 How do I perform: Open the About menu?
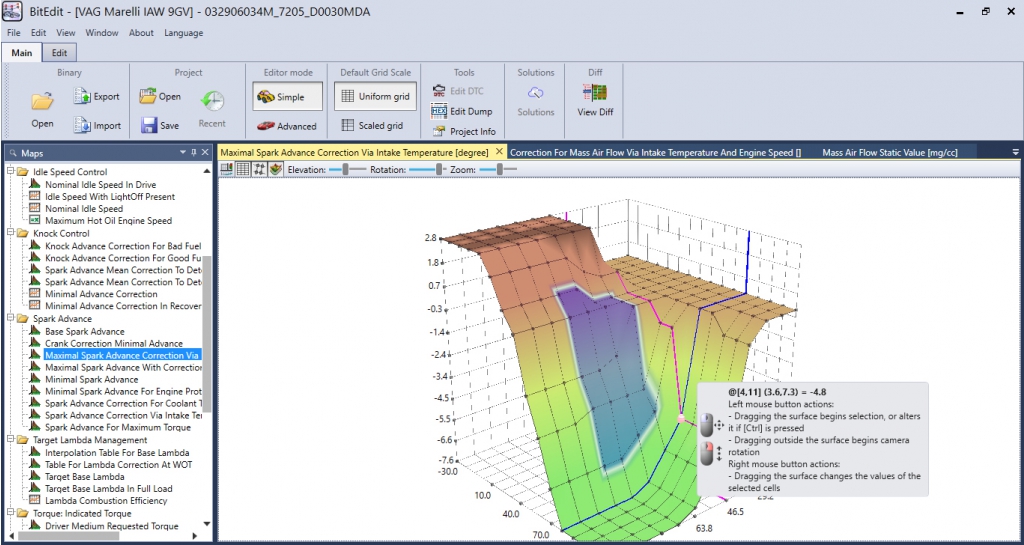(x=141, y=33)
